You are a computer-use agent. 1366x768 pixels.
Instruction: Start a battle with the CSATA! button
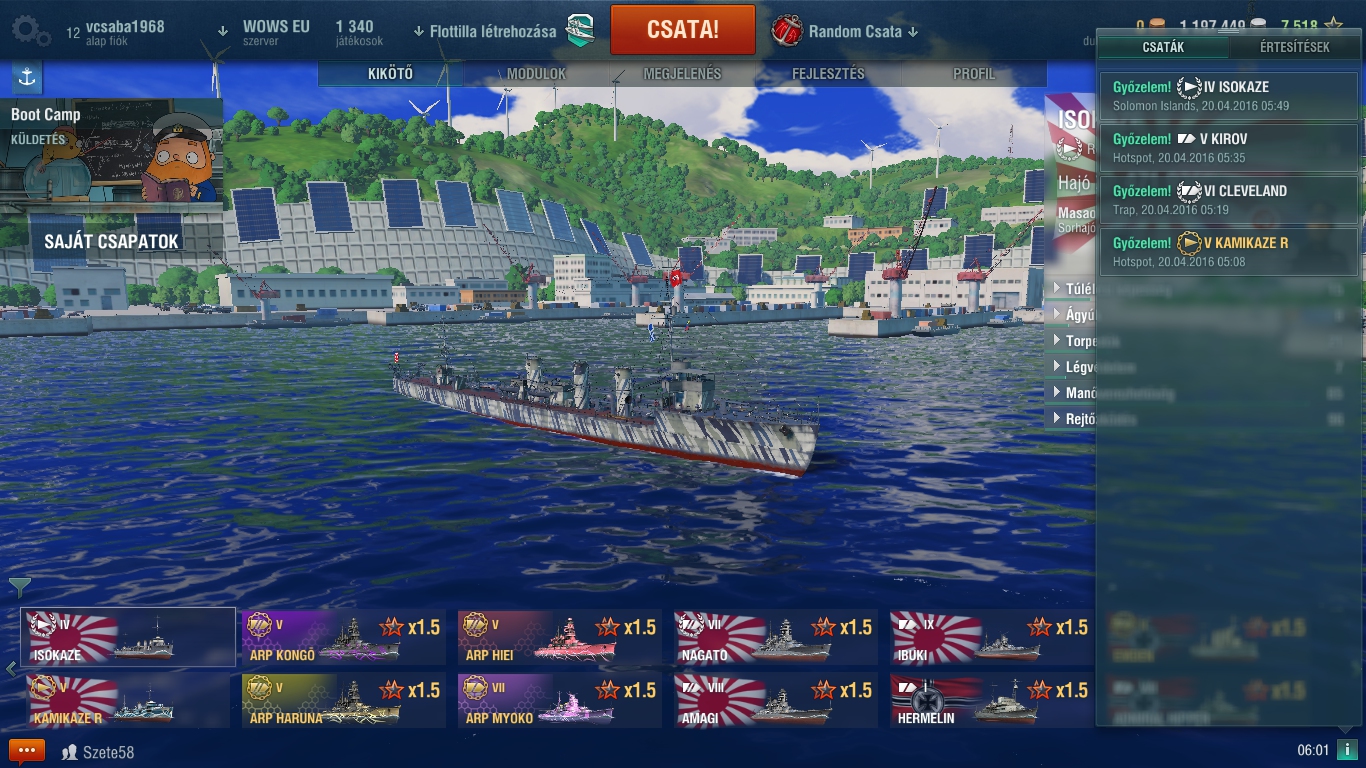tap(683, 29)
